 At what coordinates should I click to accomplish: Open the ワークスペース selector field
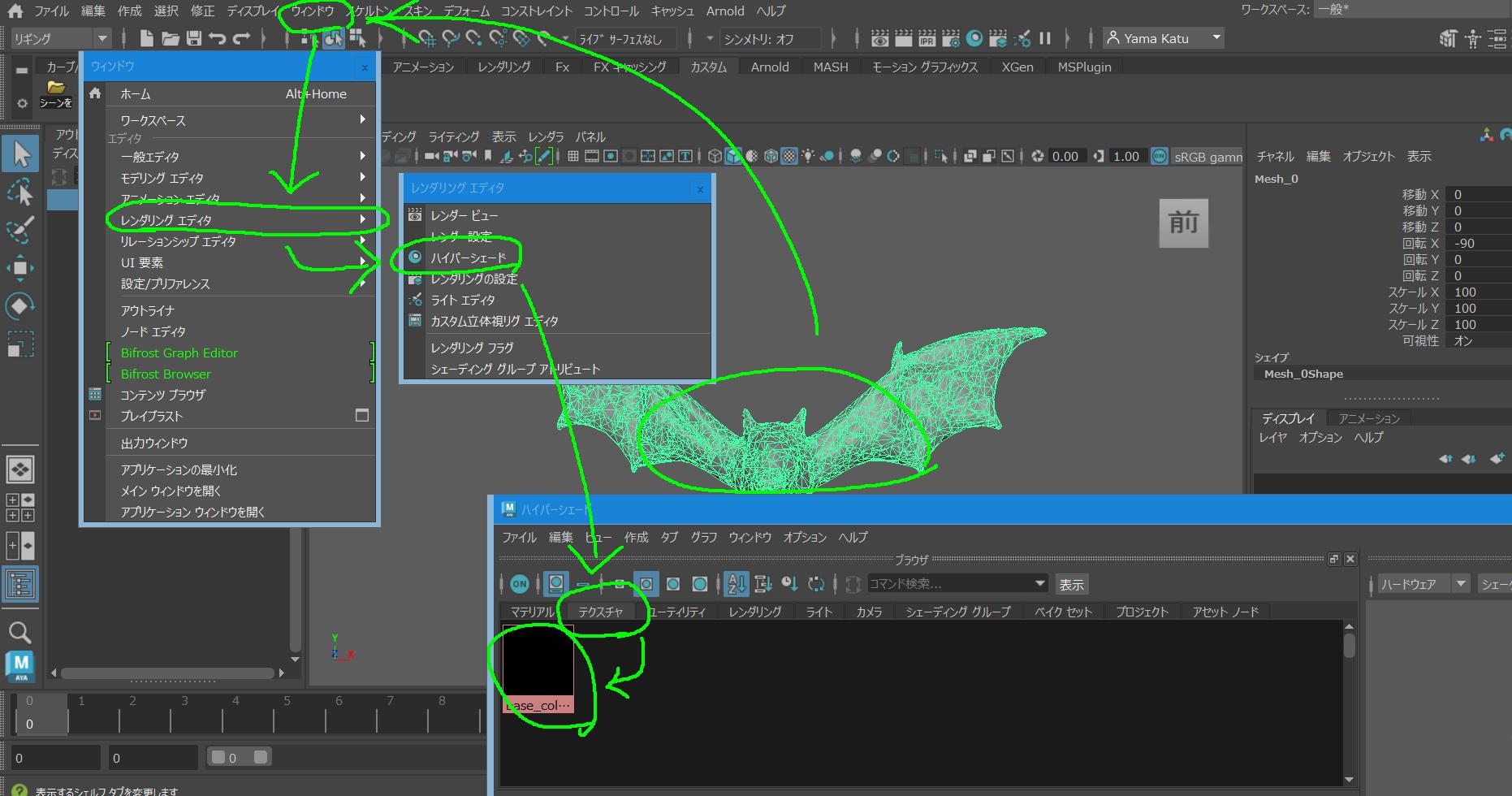tap(1411, 10)
